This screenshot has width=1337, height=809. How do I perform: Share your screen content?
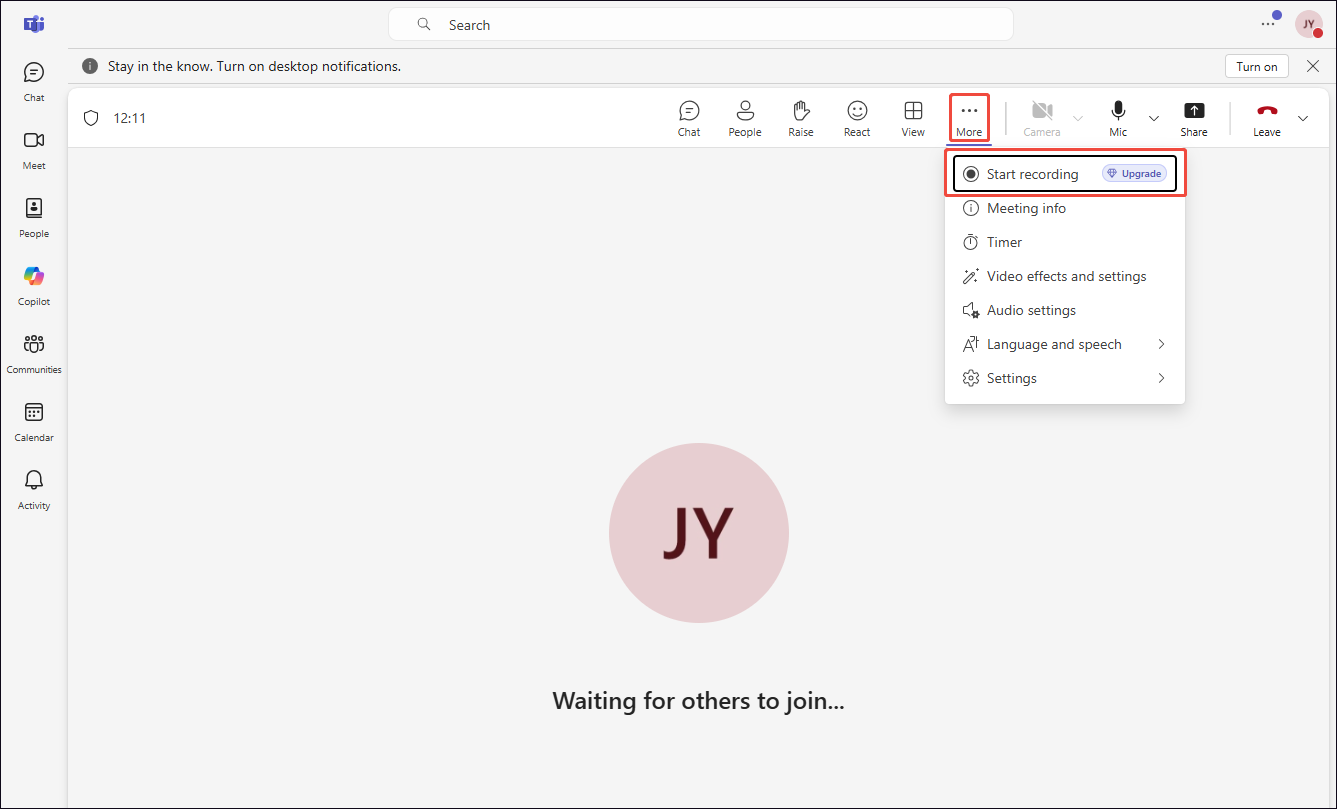click(x=1193, y=118)
